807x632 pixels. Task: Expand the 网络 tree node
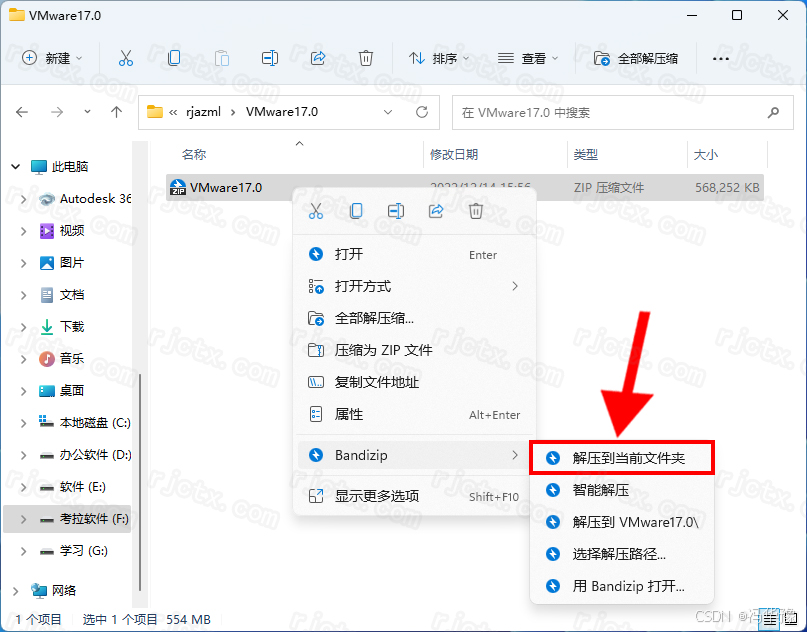15,590
